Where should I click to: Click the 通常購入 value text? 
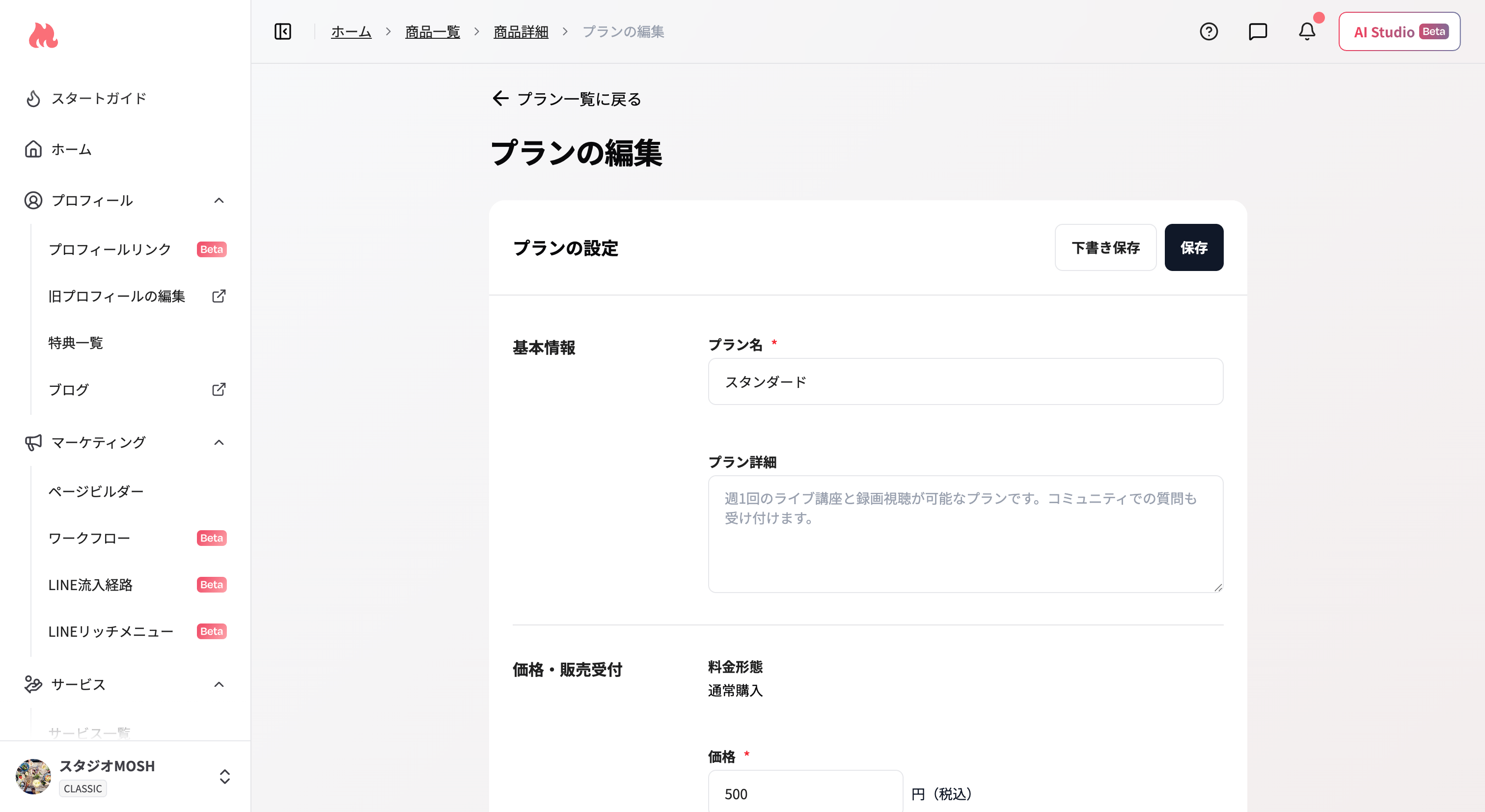click(735, 690)
